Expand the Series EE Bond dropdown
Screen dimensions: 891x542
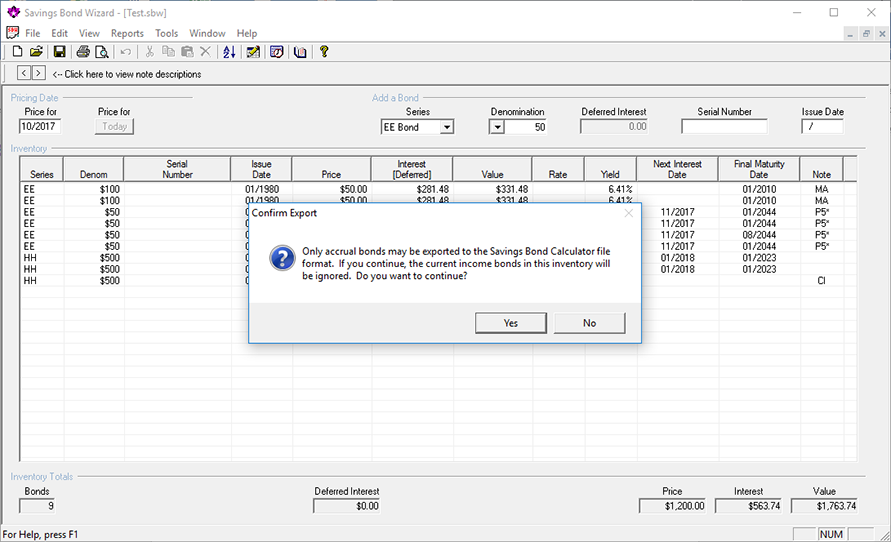(447, 127)
